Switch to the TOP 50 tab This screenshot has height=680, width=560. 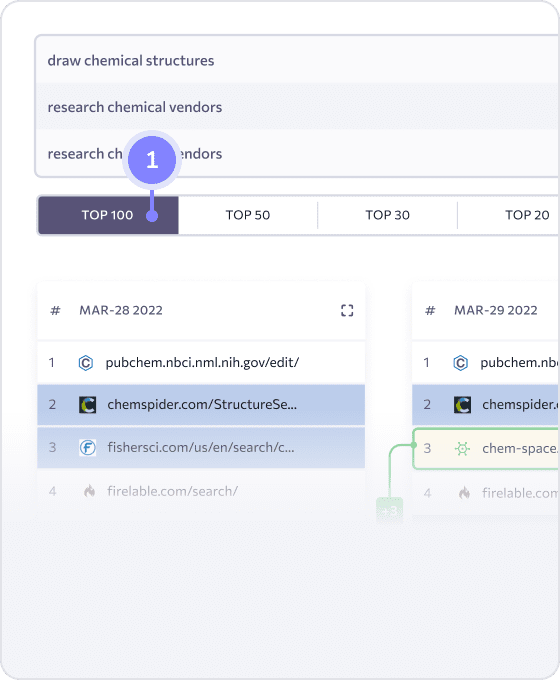(248, 215)
